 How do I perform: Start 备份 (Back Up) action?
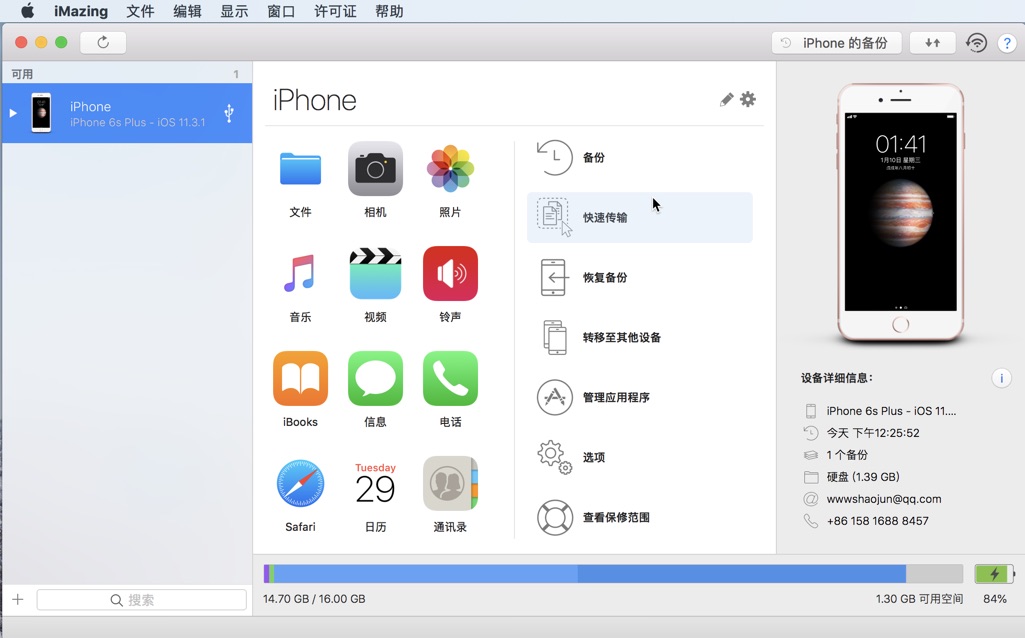click(x=639, y=158)
